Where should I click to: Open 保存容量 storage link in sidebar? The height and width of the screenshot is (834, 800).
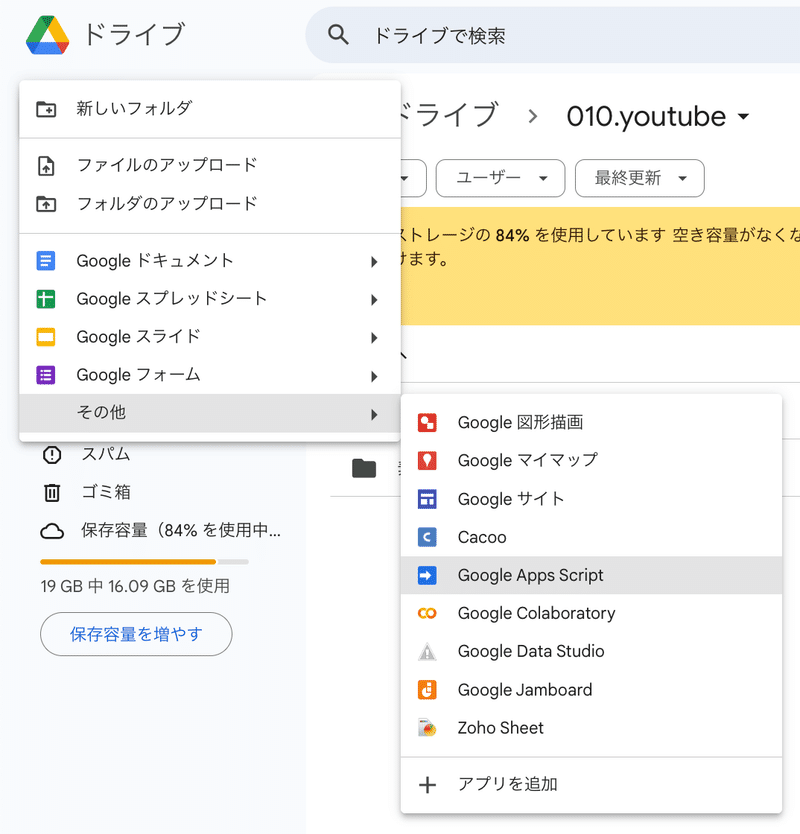(x=181, y=530)
